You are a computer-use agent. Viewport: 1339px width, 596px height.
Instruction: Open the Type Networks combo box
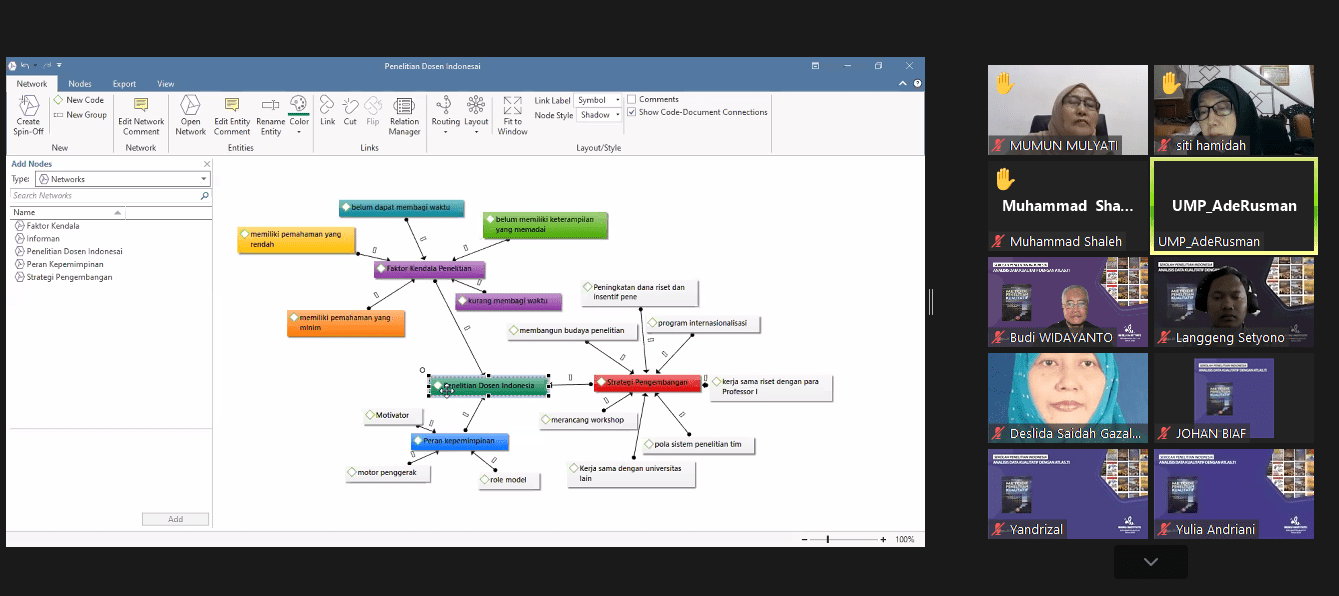[123, 179]
